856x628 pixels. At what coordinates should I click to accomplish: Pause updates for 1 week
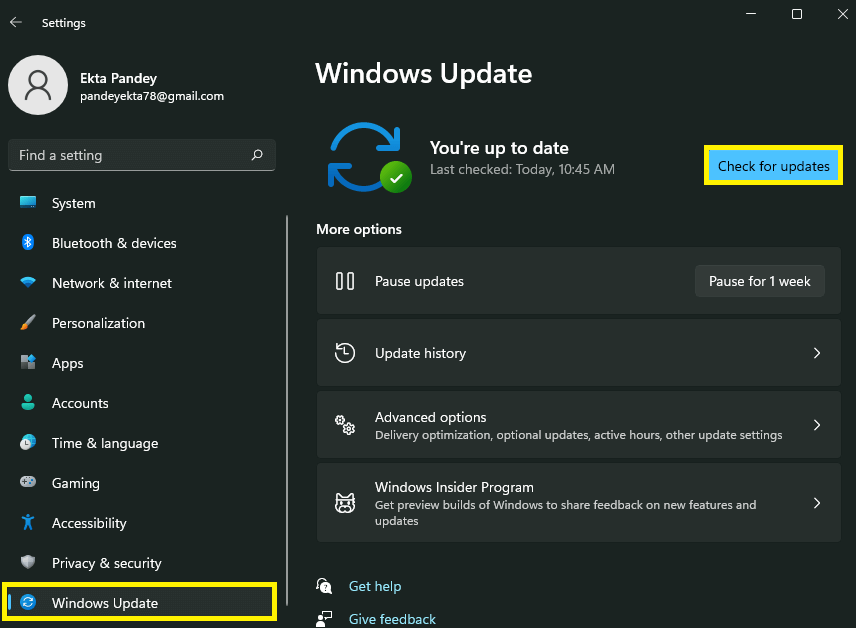[759, 281]
